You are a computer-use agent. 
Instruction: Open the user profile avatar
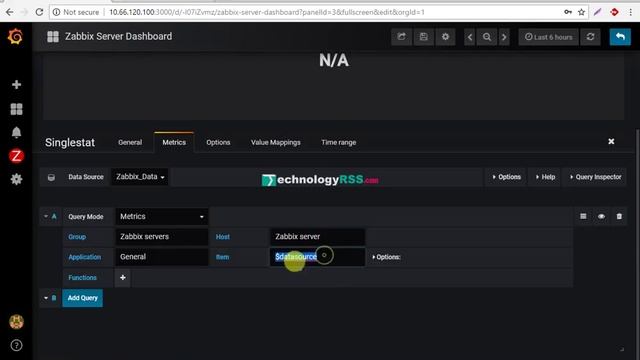16,322
